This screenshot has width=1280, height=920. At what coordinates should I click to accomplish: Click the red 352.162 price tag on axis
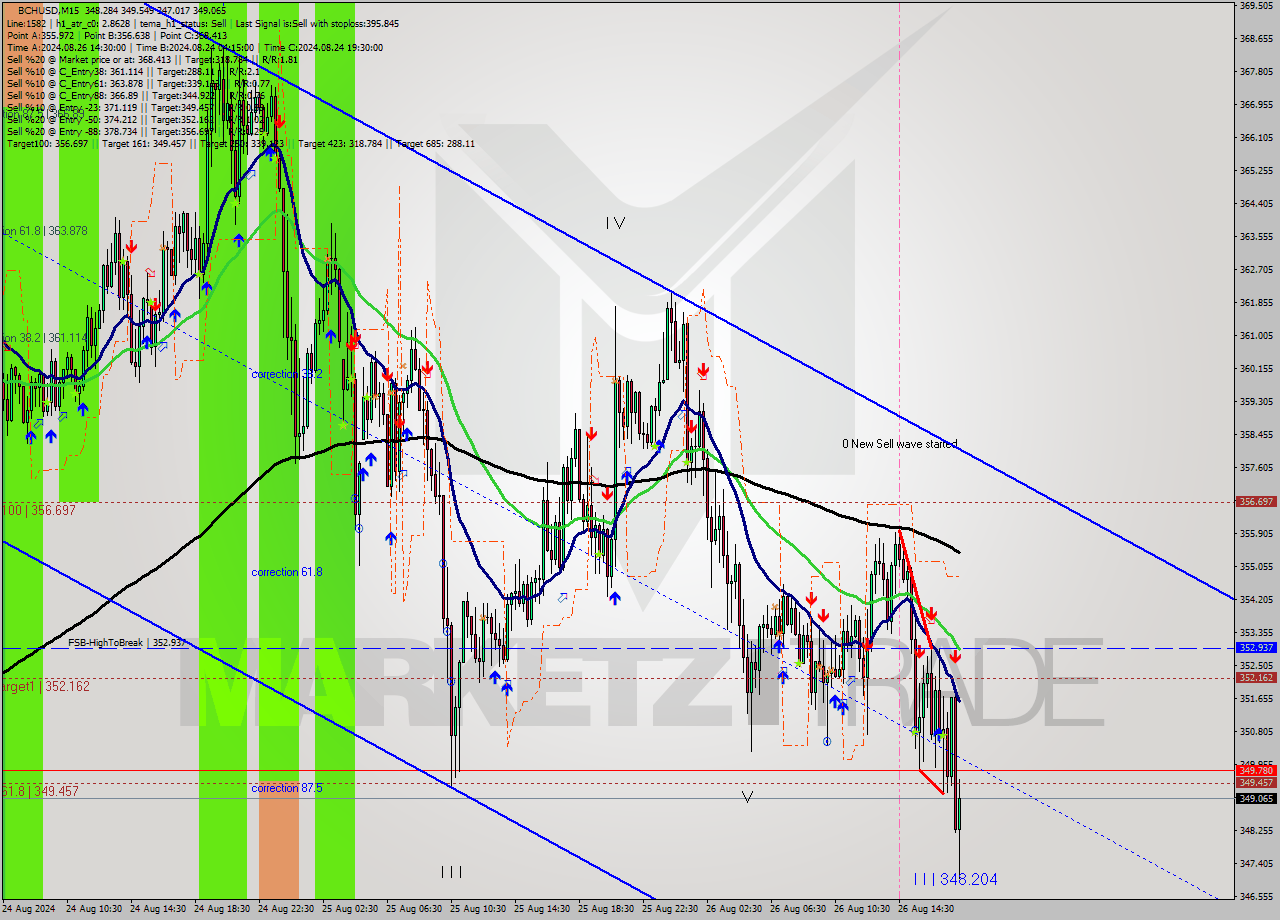[x=1256, y=678]
